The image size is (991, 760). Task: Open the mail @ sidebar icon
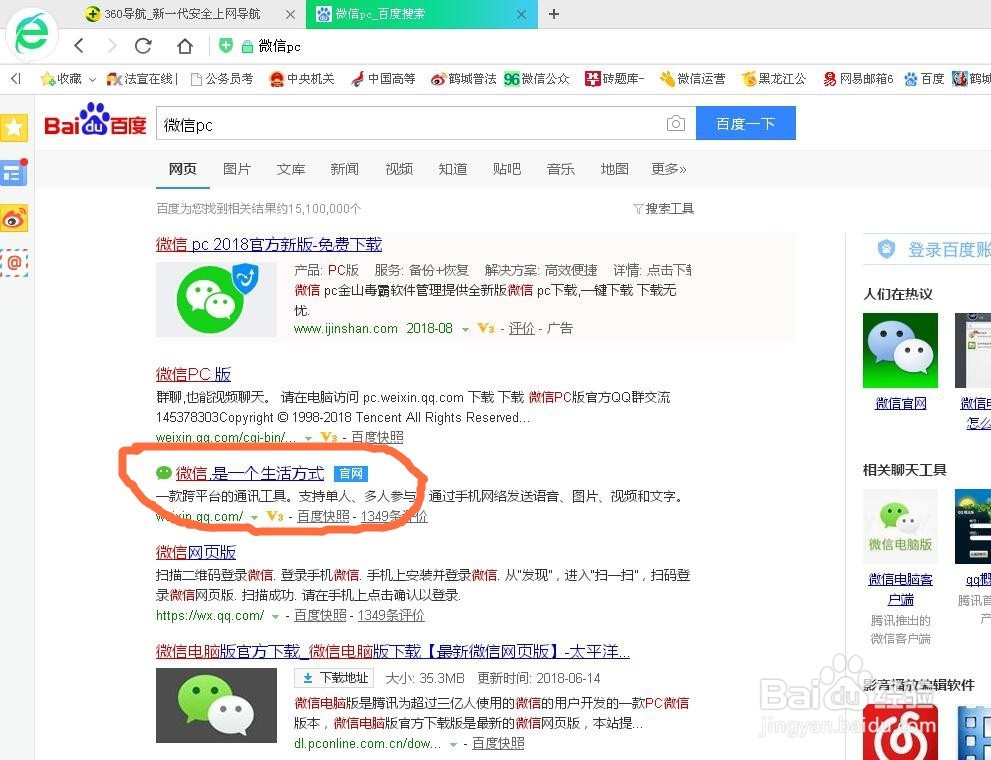click(14, 262)
